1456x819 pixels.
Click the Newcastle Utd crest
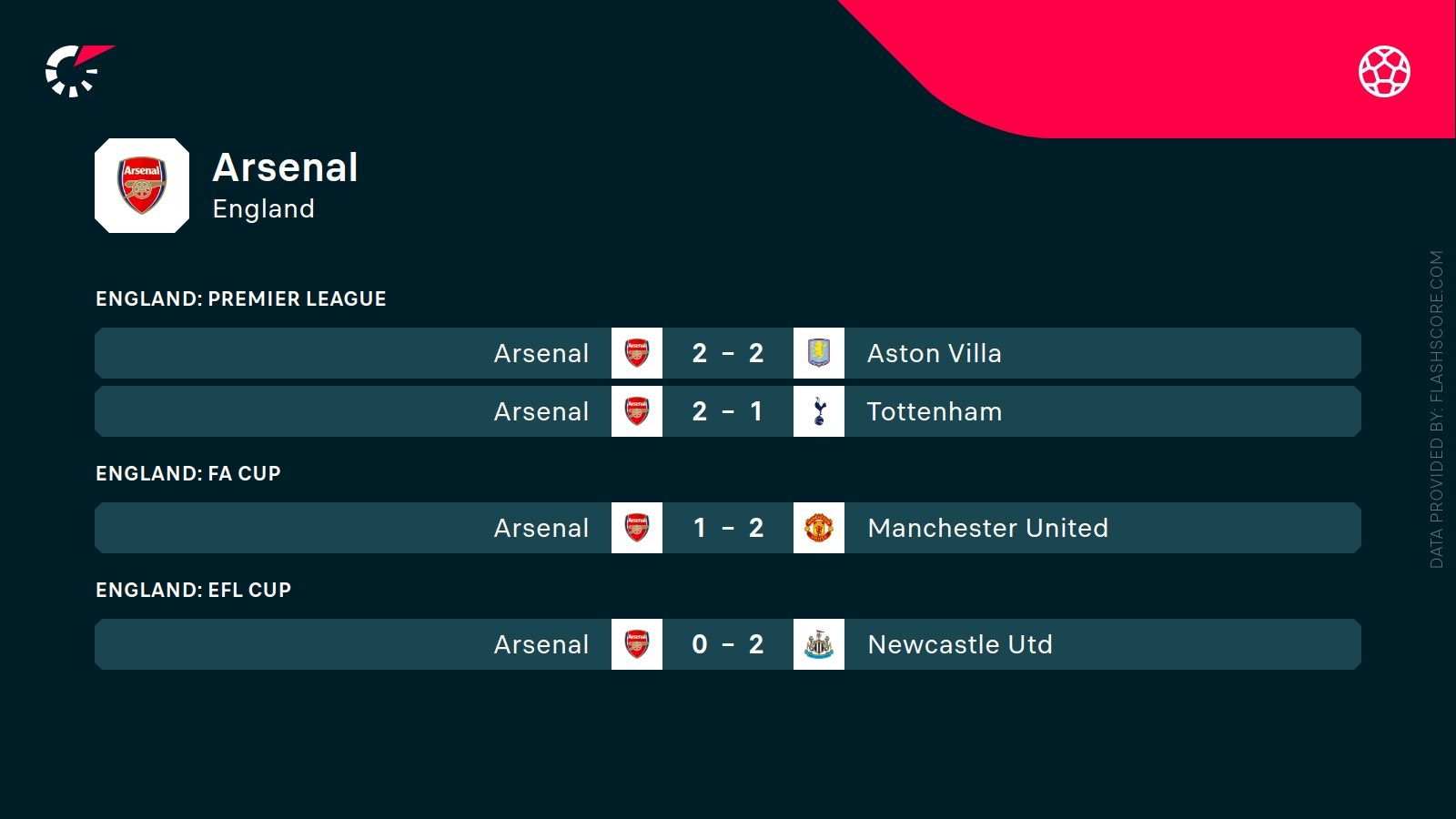click(x=819, y=644)
